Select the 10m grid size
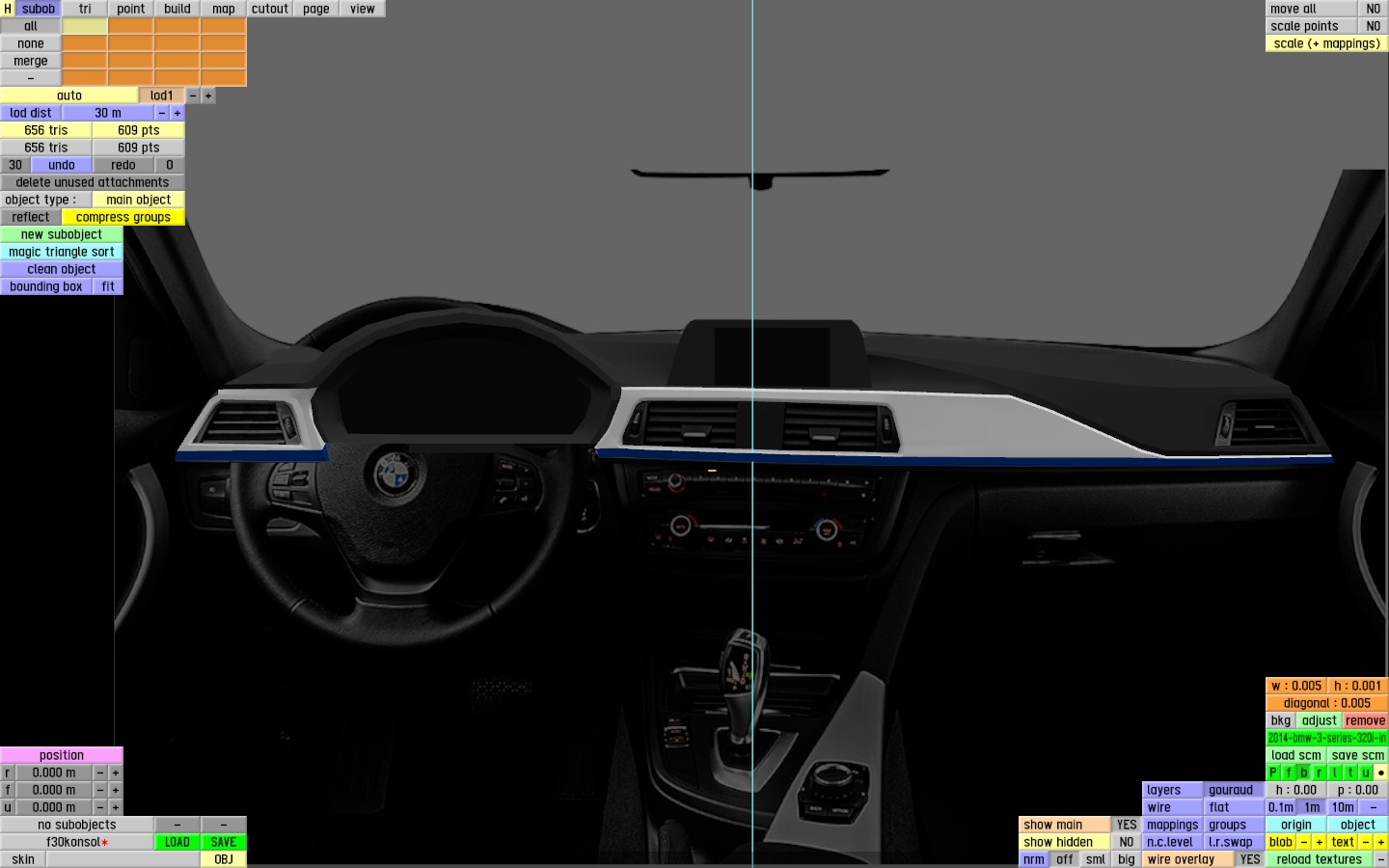Viewport: 1389px width, 868px height. 1343,807
